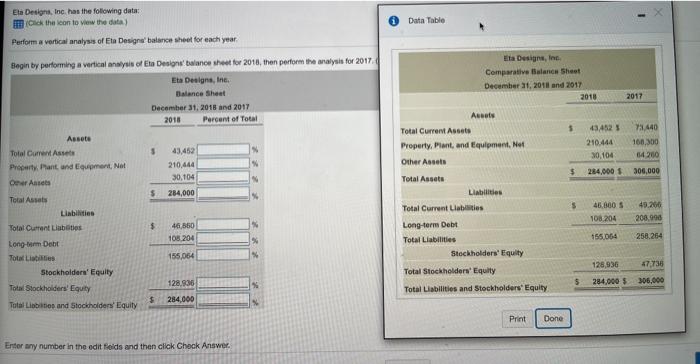Select Total Current Liabilities percent field
Screen dimensions: 700x364
click(x=223, y=224)
